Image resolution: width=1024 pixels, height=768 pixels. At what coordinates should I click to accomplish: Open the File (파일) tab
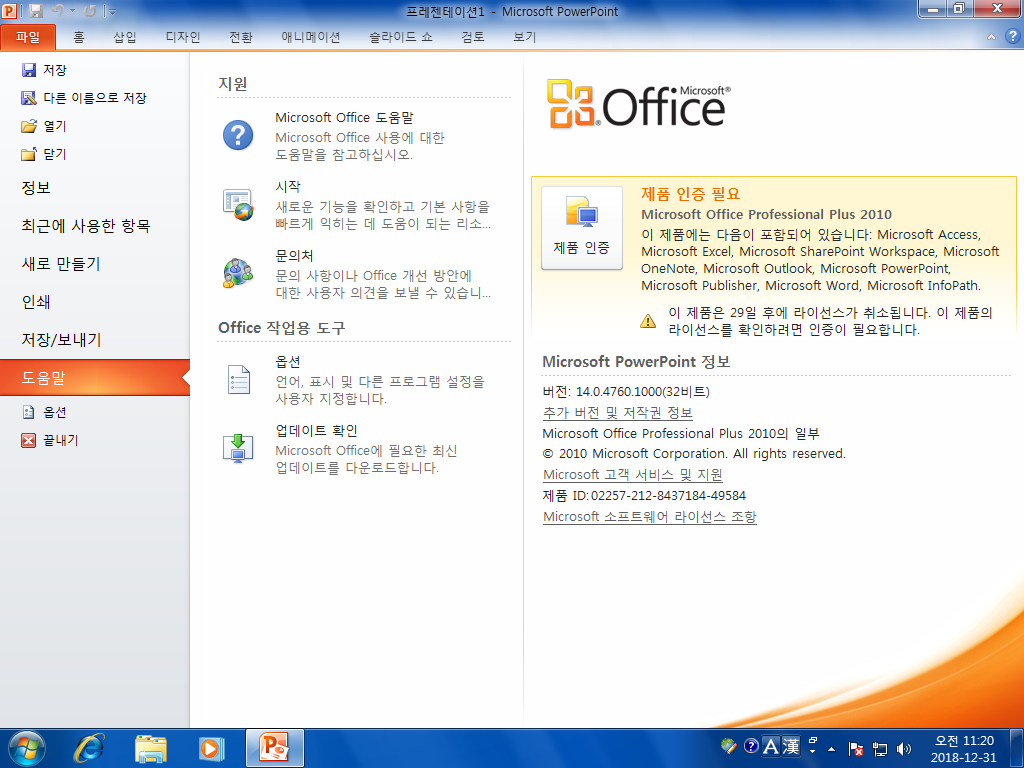coord(28,37)
